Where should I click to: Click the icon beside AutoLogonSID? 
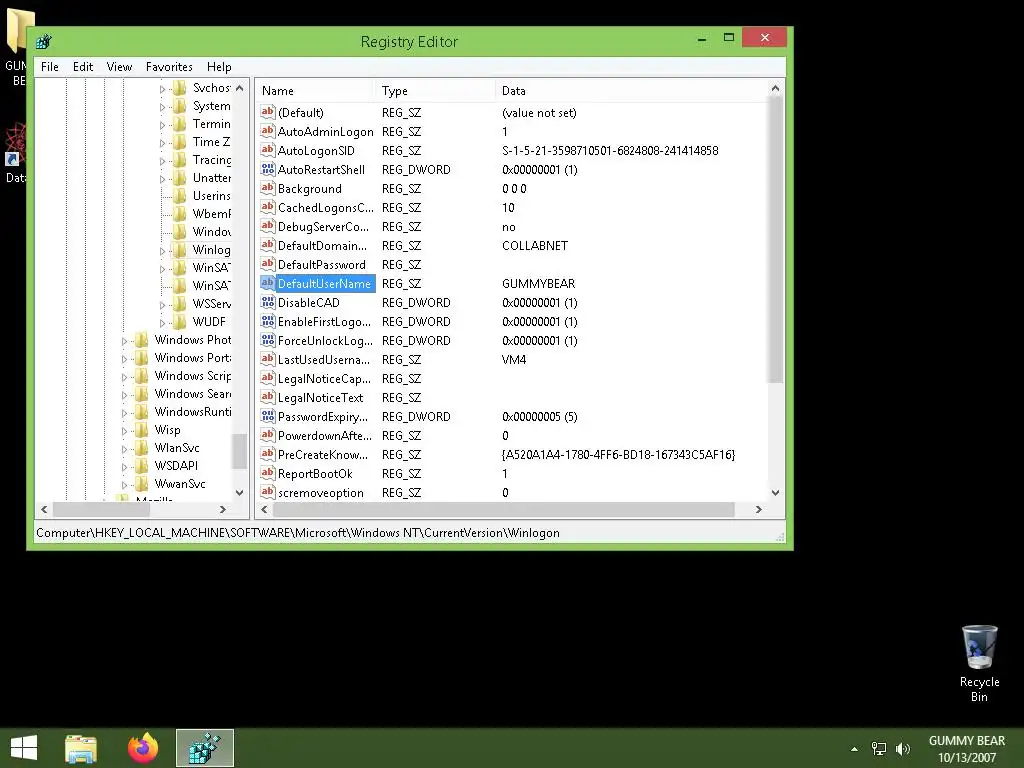267,150
